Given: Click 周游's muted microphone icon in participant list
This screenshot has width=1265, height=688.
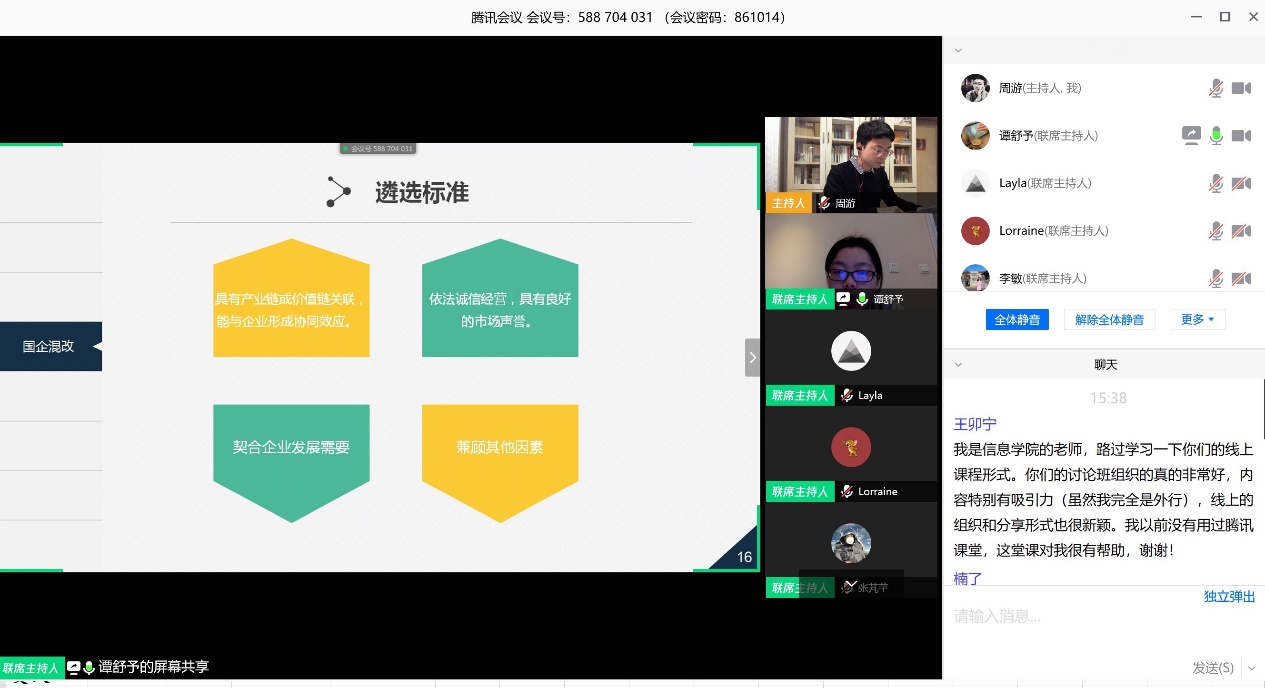Looking at the screenshot, I should (x=1216, y=88).
